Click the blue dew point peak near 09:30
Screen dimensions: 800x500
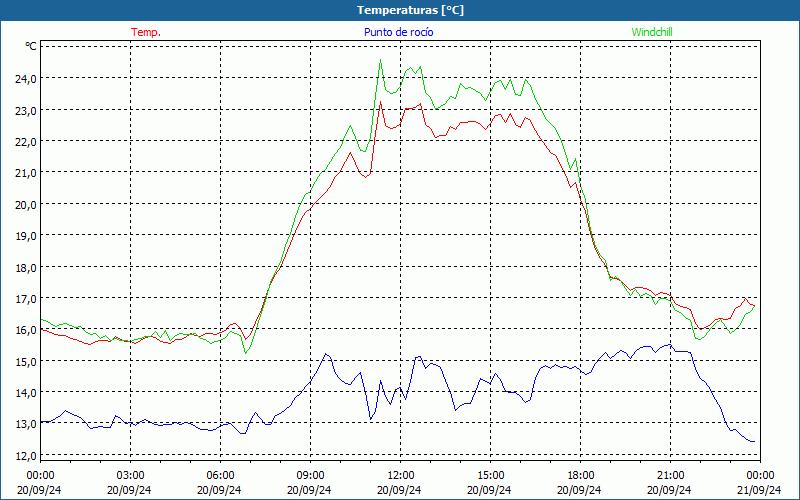point(326,354)
